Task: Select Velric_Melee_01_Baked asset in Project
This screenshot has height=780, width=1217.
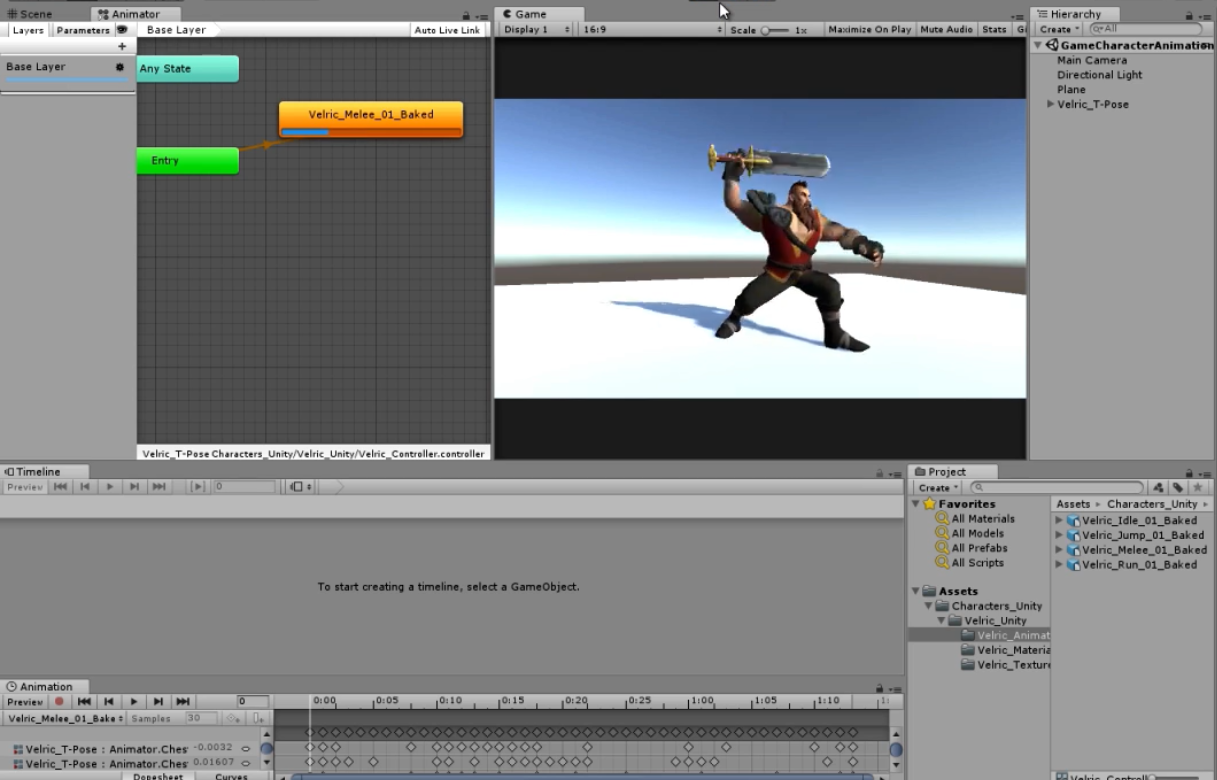Action: (x=1136, y=549)
